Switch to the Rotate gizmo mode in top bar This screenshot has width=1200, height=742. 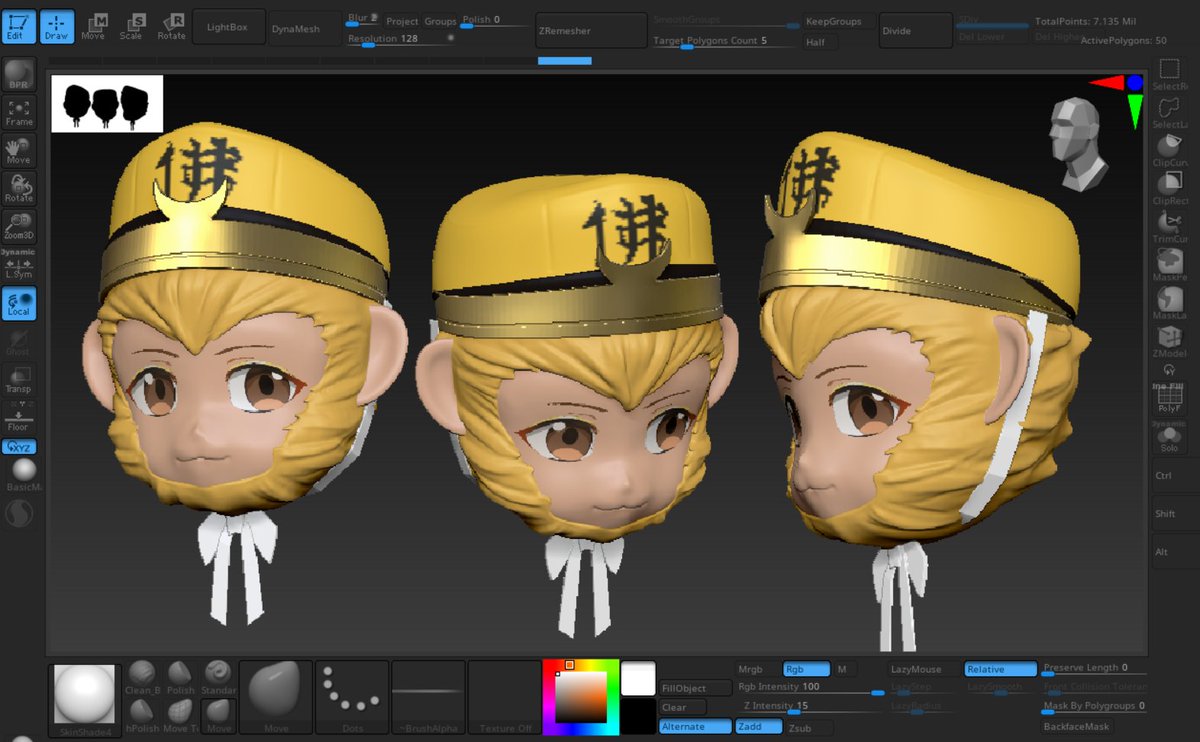click(171, 27)
